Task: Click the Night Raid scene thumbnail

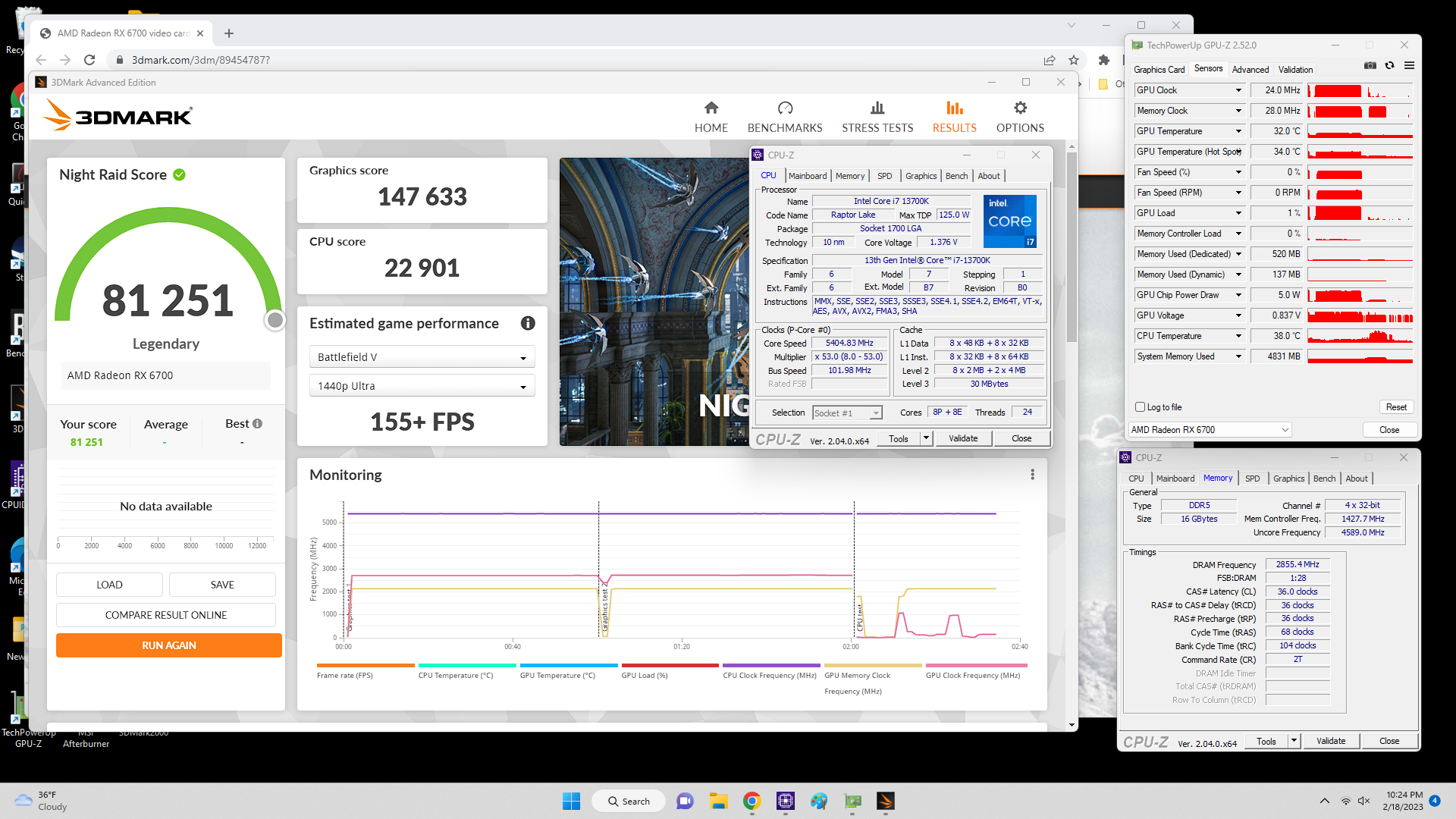Action: [x=654, y=302]
